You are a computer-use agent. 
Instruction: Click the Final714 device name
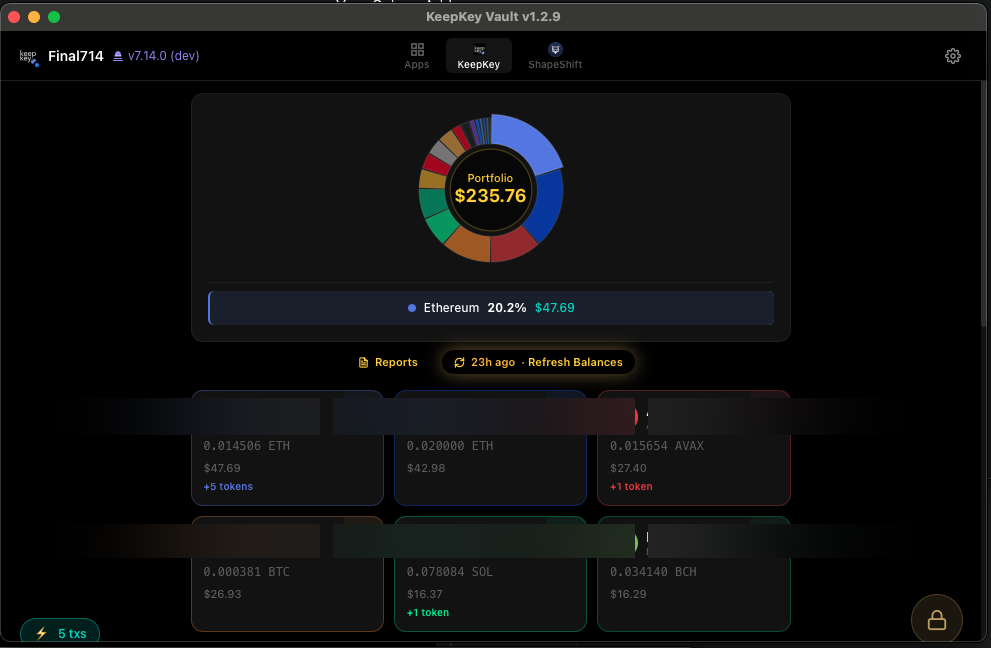point(75,56)
